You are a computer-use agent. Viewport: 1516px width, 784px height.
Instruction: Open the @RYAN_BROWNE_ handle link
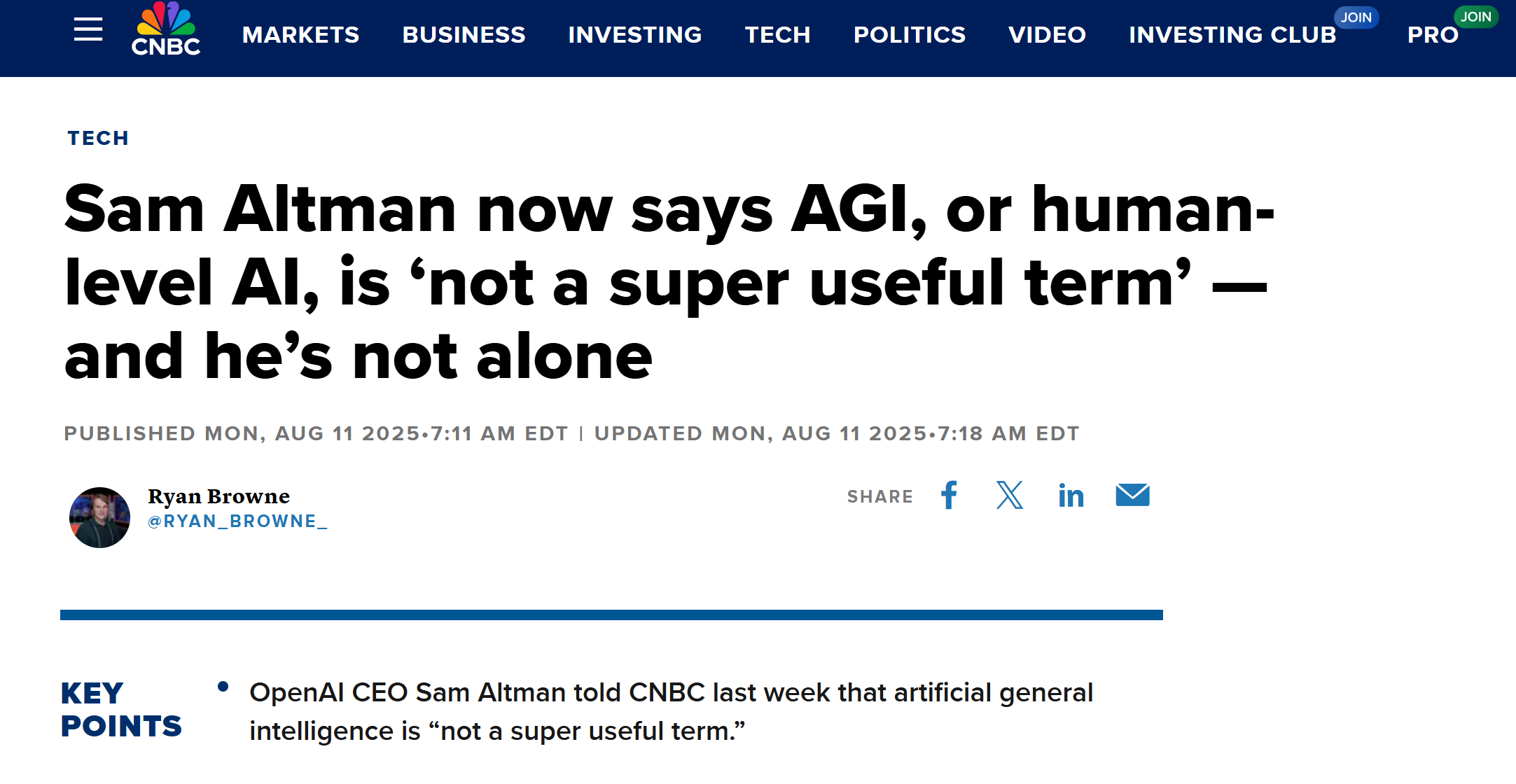click(237, 521)
